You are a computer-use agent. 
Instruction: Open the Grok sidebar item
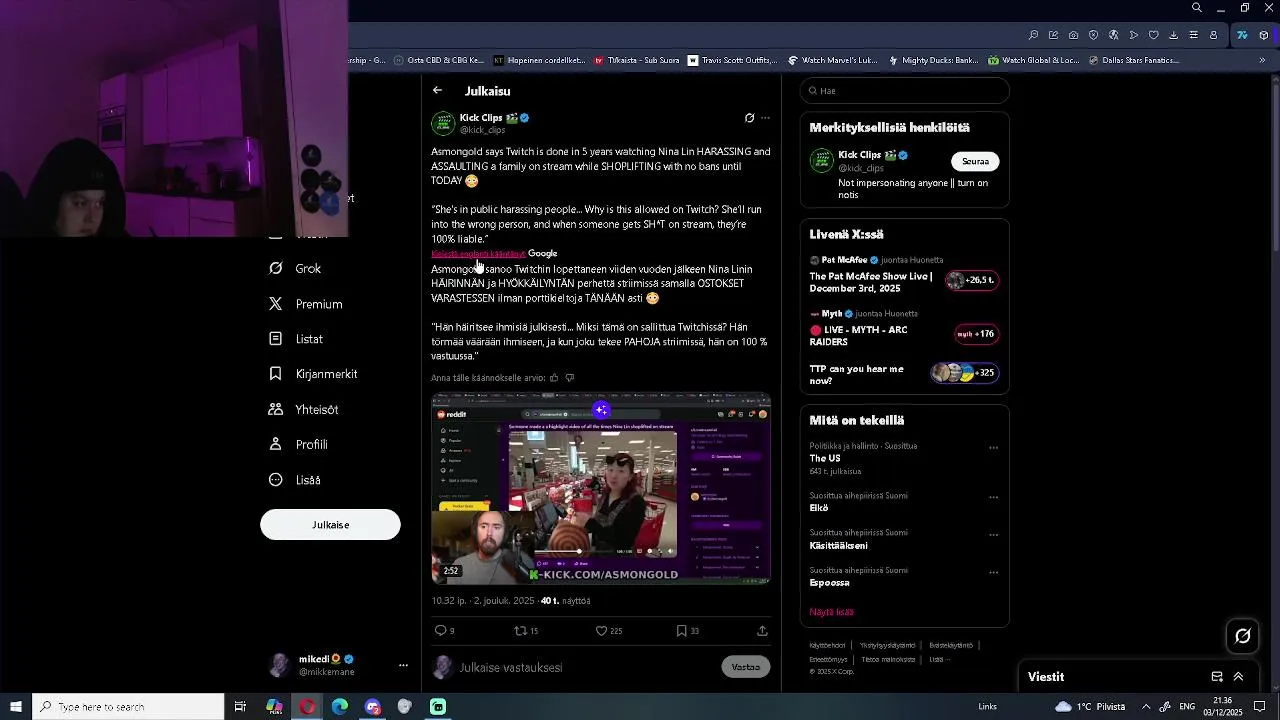click(296, 268)
